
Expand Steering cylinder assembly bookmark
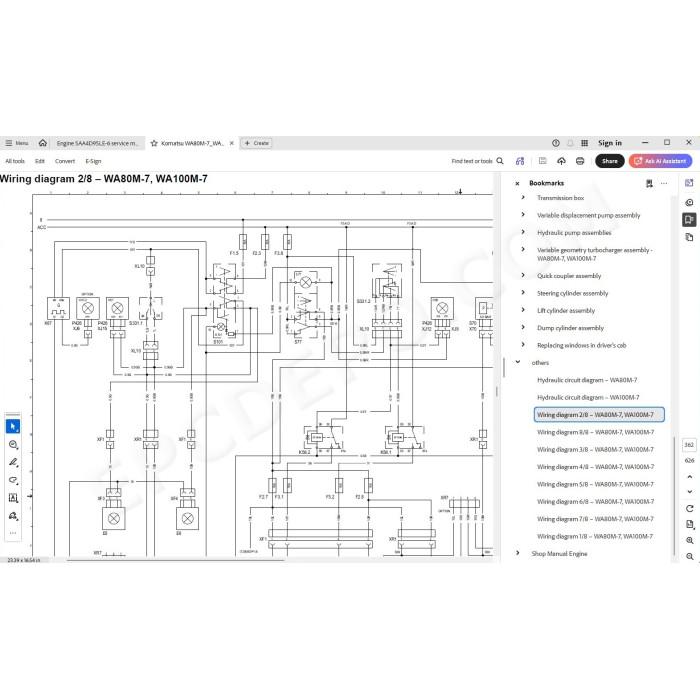coord(523,293)
